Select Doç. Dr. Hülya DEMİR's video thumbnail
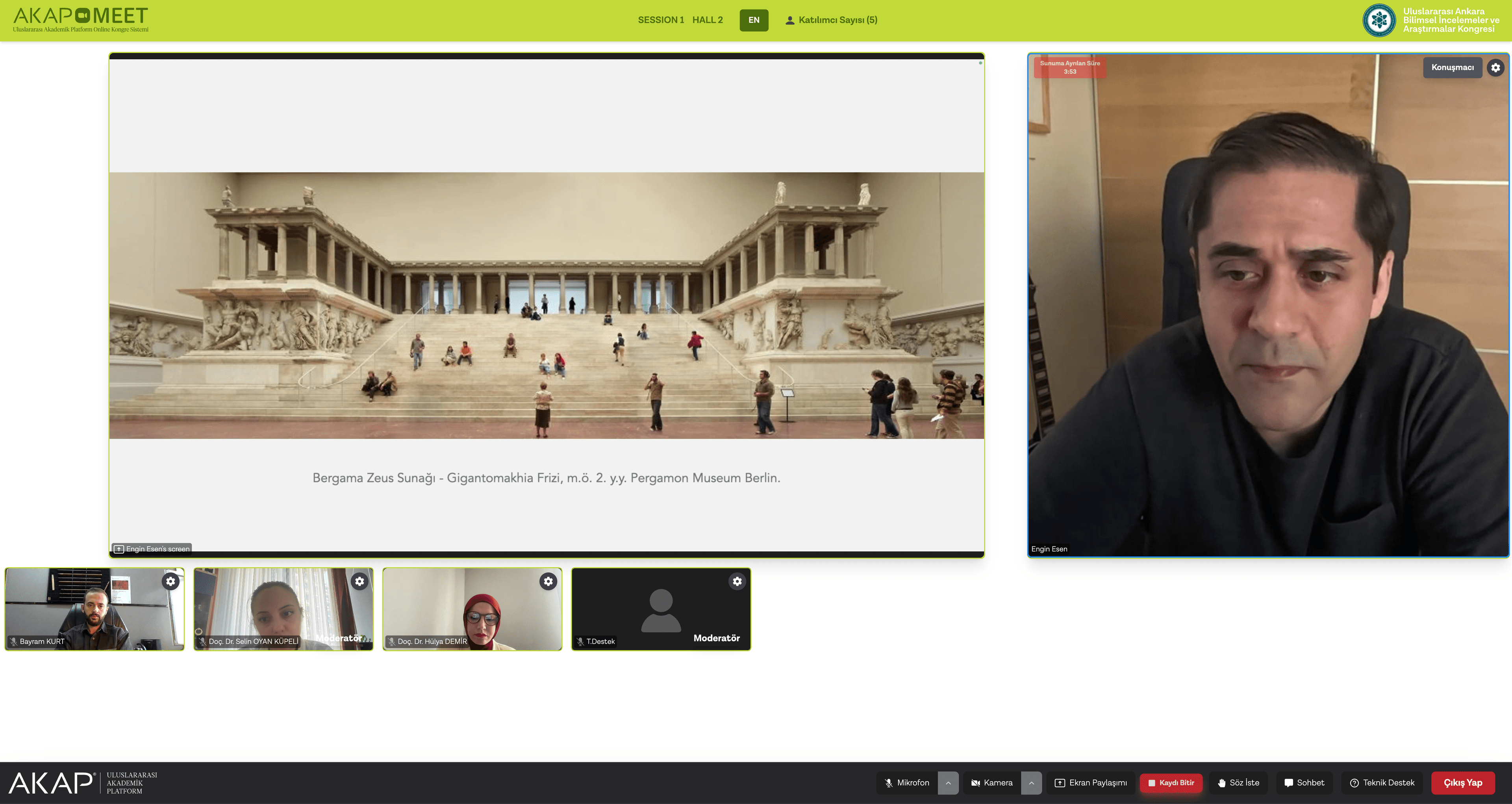 472,609
